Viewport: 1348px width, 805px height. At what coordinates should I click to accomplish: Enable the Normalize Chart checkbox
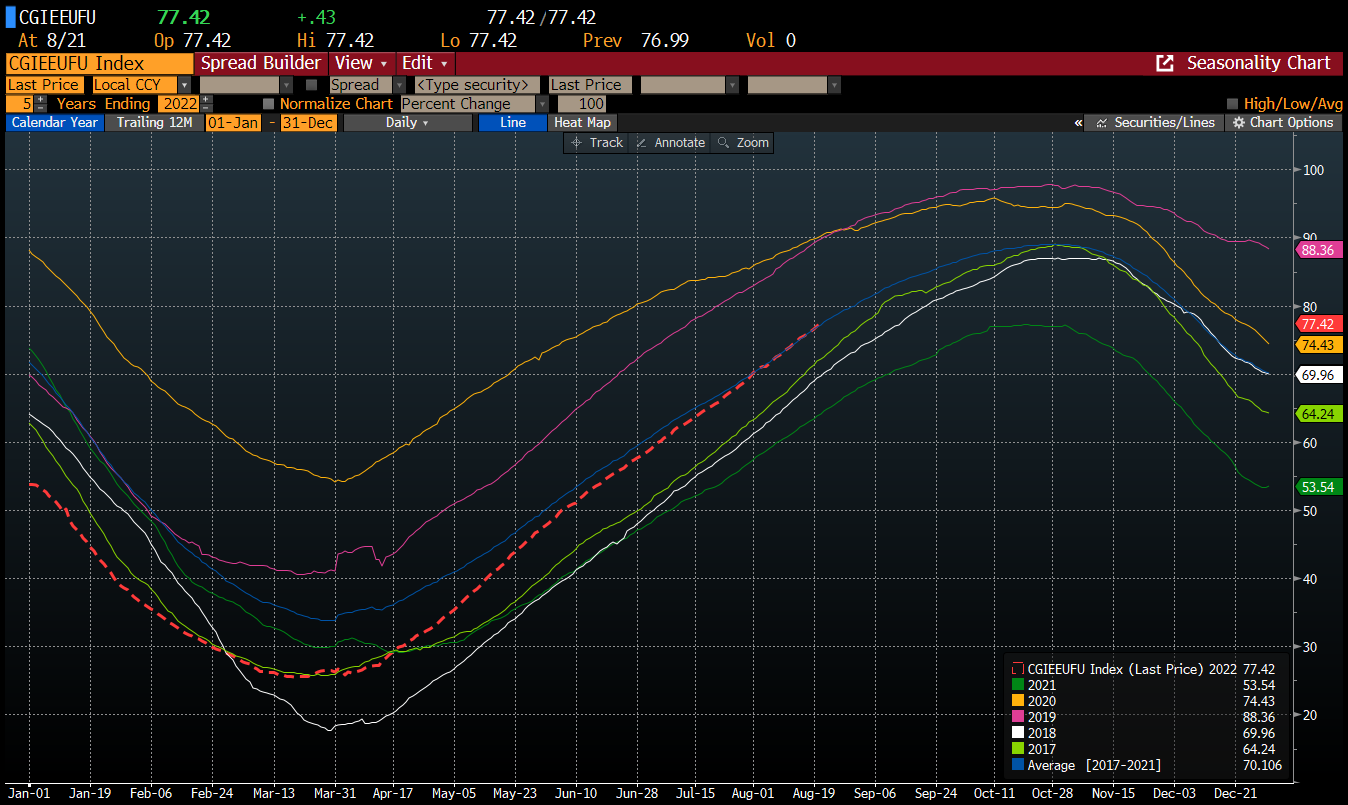268,104
